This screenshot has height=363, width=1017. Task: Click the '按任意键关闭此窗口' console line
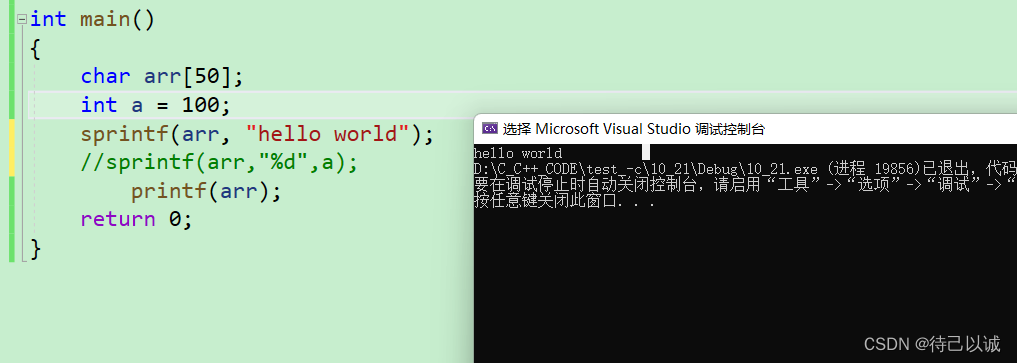(x=565, y=201)
